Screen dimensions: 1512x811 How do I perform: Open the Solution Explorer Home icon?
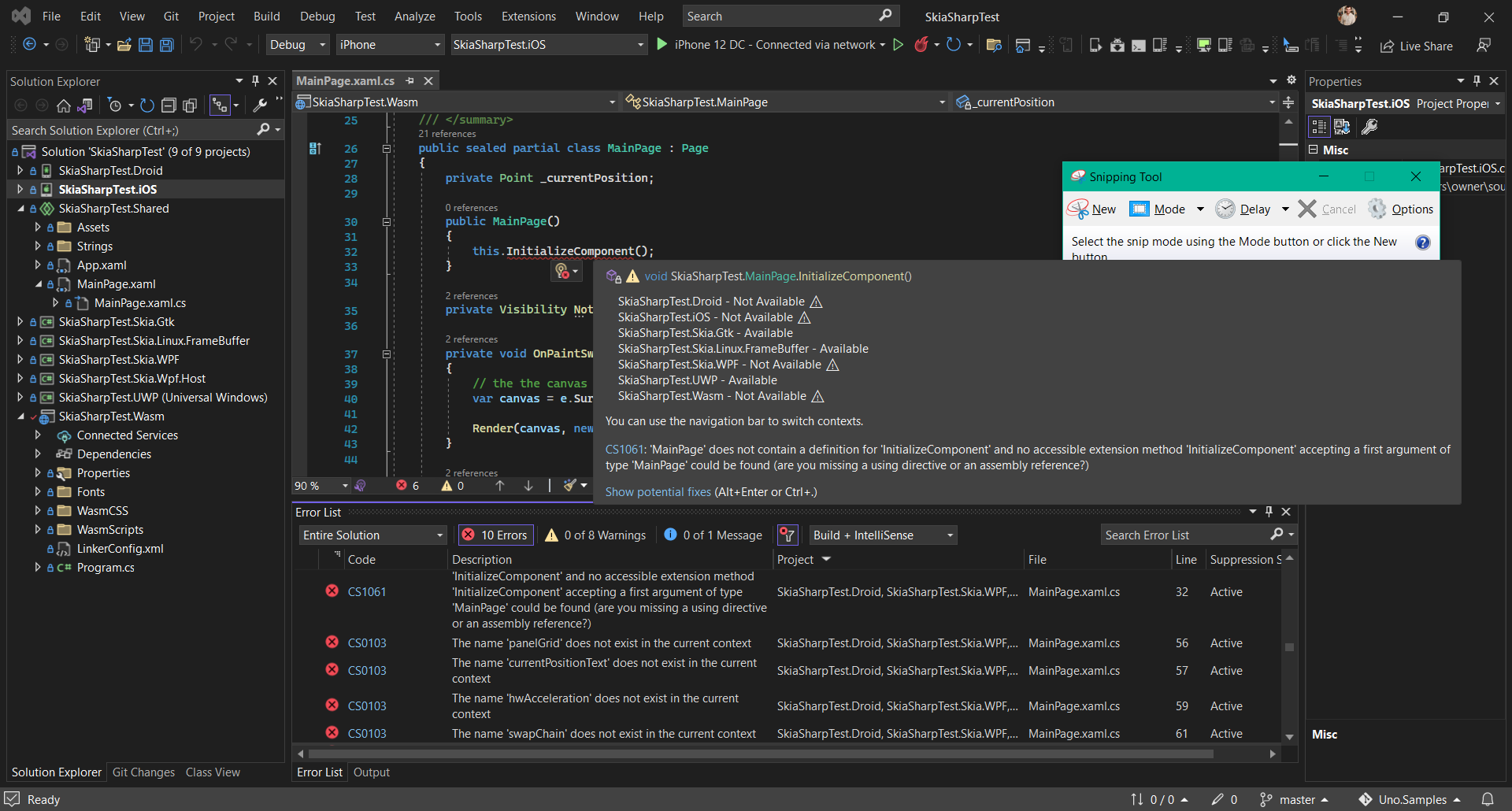pyautogui.click(x=64, y=106)
